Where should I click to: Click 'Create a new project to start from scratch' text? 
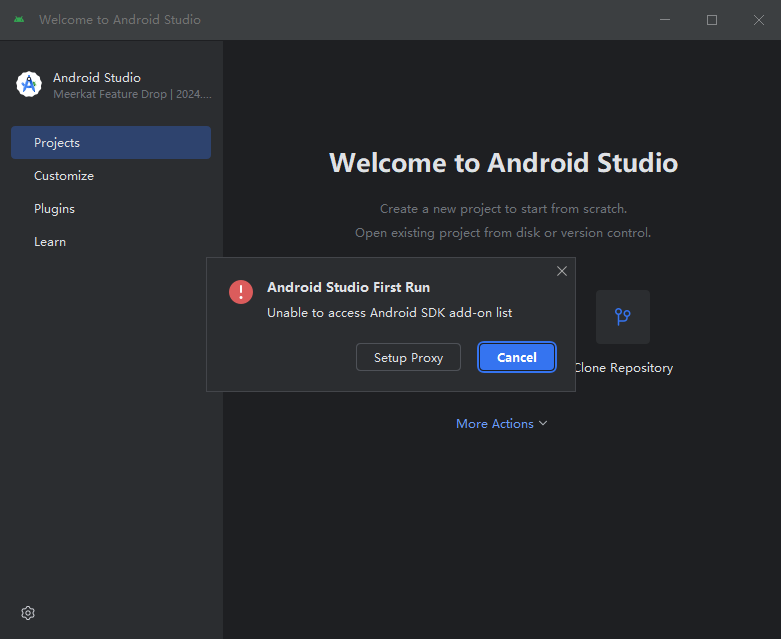point(504,209)
